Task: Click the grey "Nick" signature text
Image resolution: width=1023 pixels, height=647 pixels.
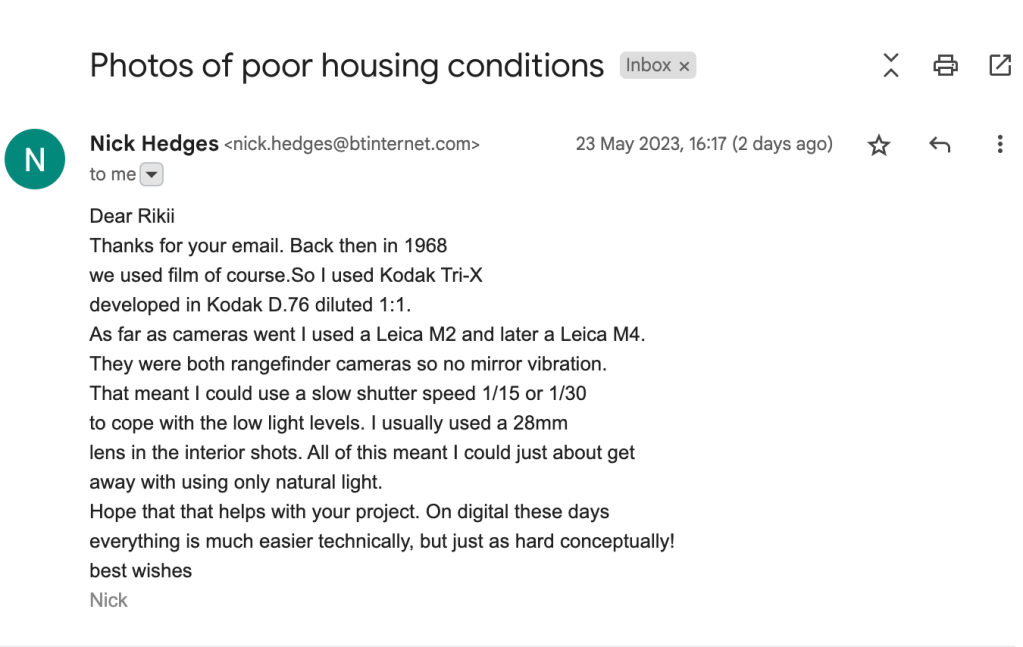Action: [109, 600]
